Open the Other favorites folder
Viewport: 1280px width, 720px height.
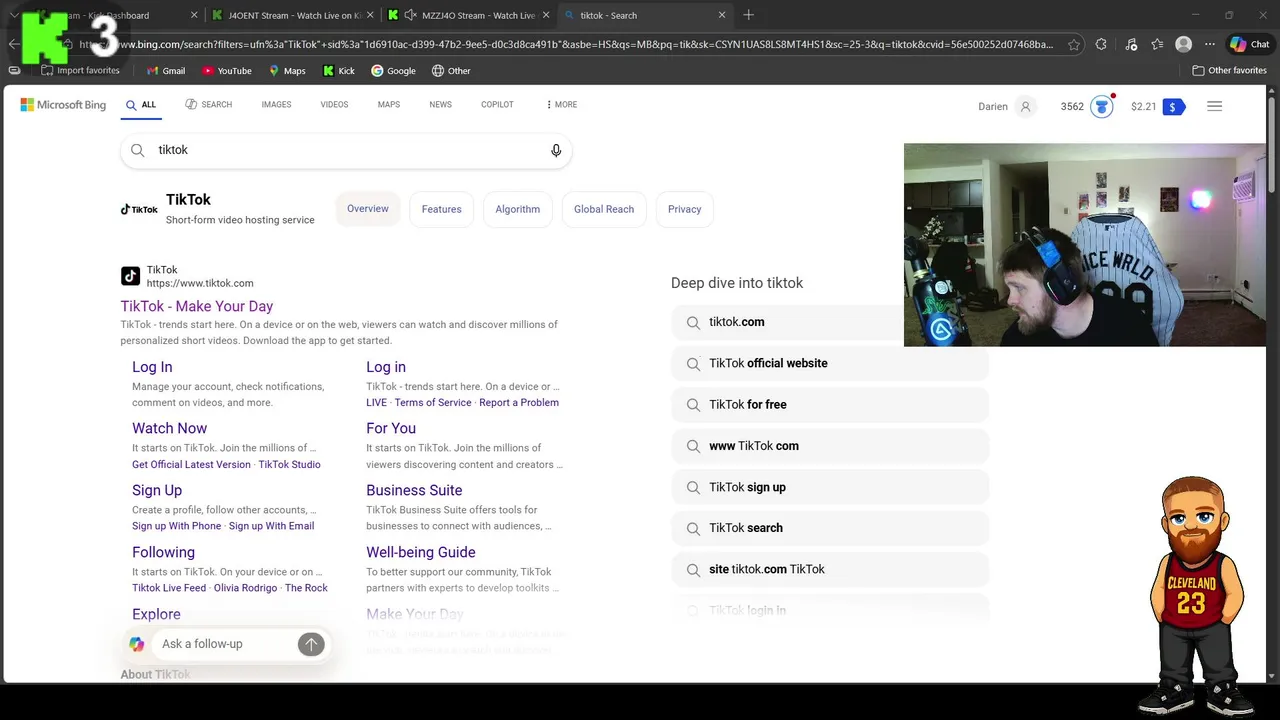pos(1229,71)
